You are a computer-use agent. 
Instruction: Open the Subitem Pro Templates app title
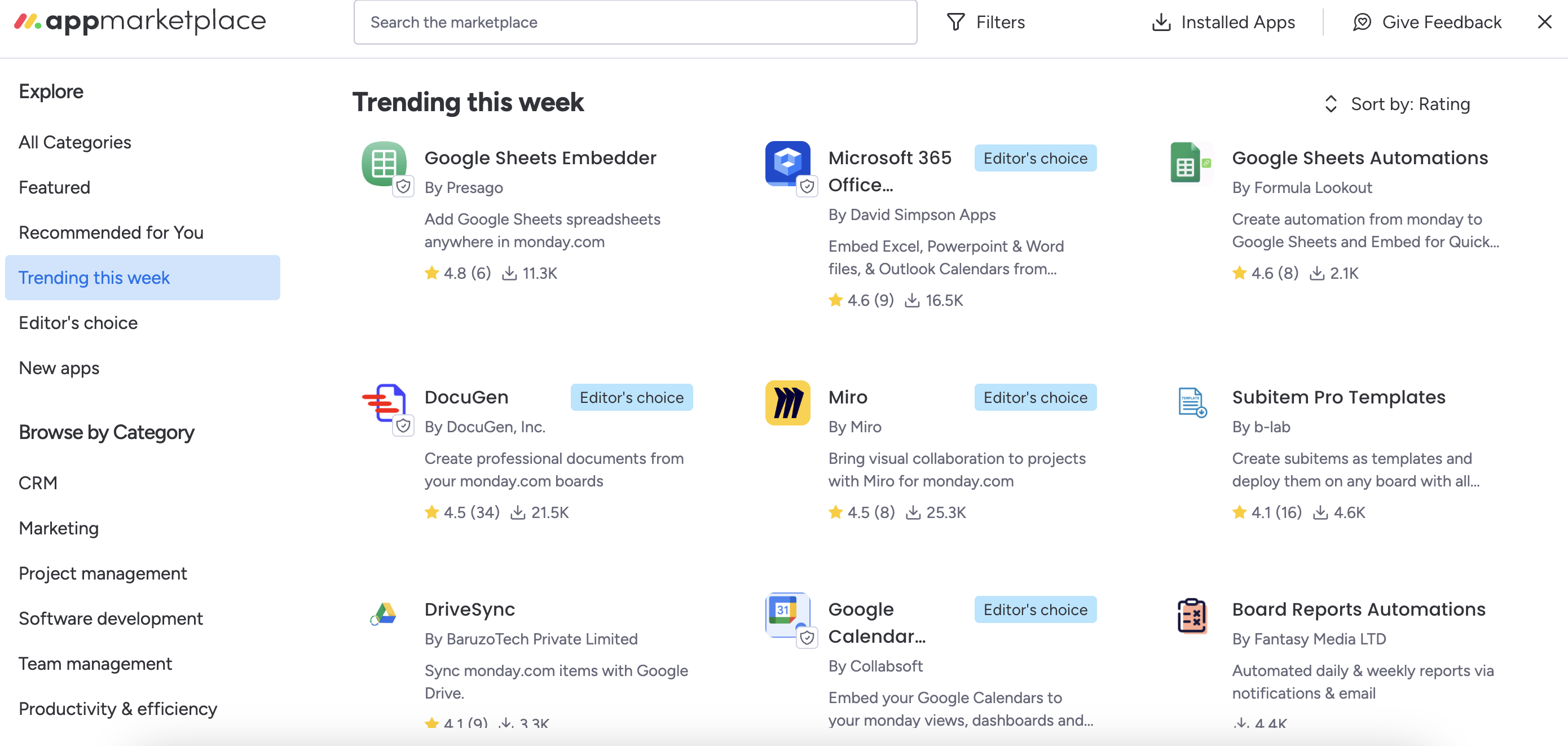[1338, 397]
